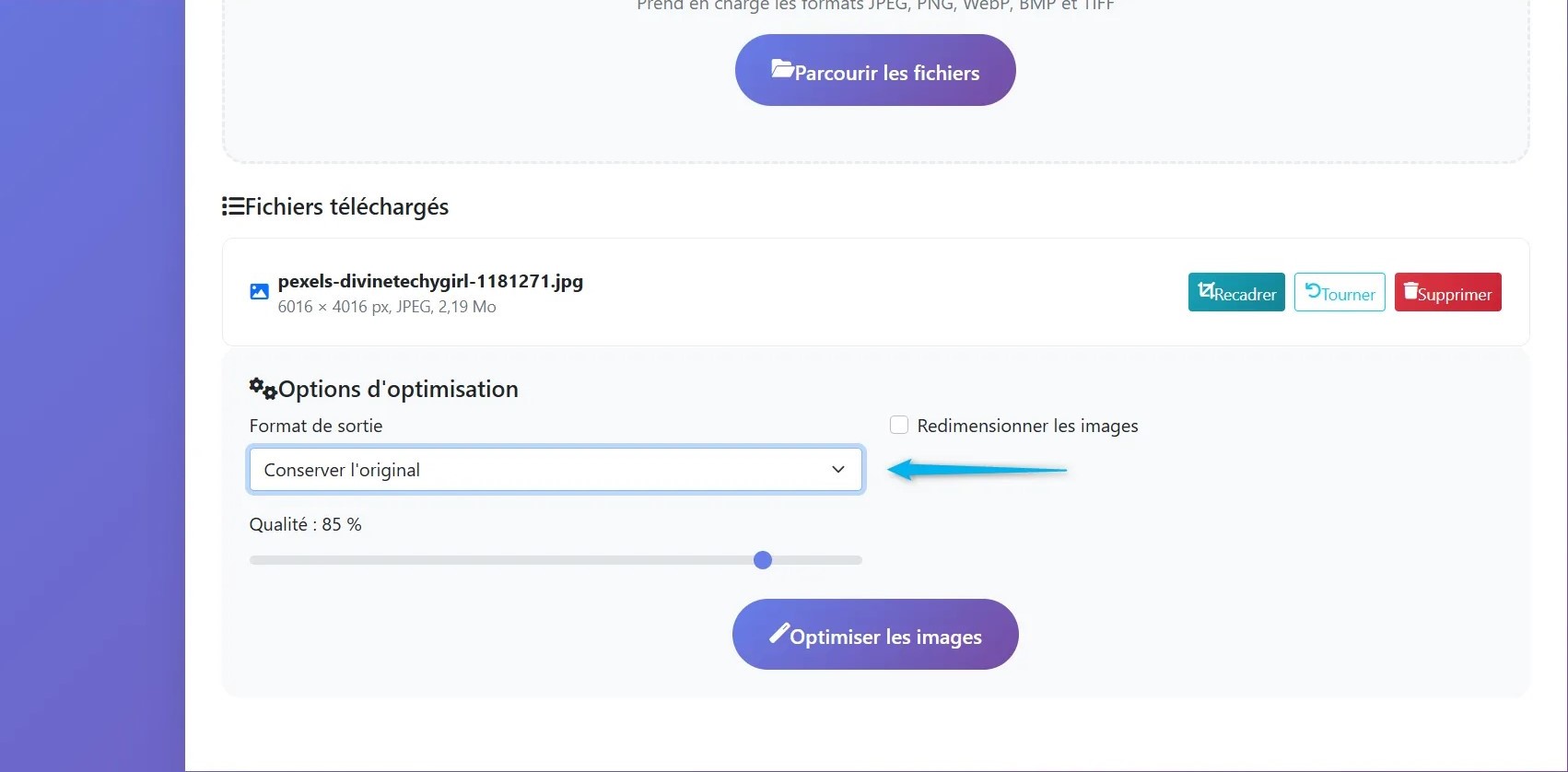The width and height of the screenshot is (1568, 772).
Task: Select the Conserver l'original combo box
Action: tap(556, 469)
